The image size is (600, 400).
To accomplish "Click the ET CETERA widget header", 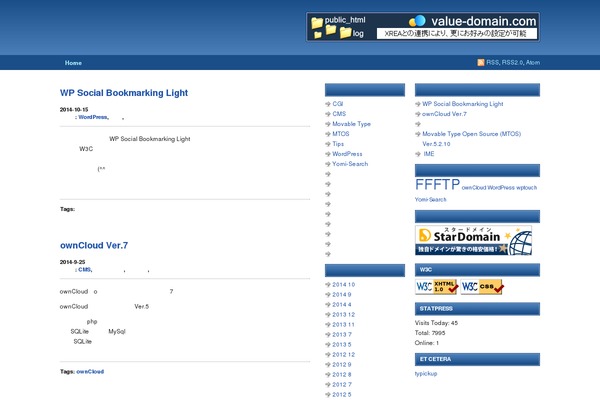I will [x=477, y=359].
